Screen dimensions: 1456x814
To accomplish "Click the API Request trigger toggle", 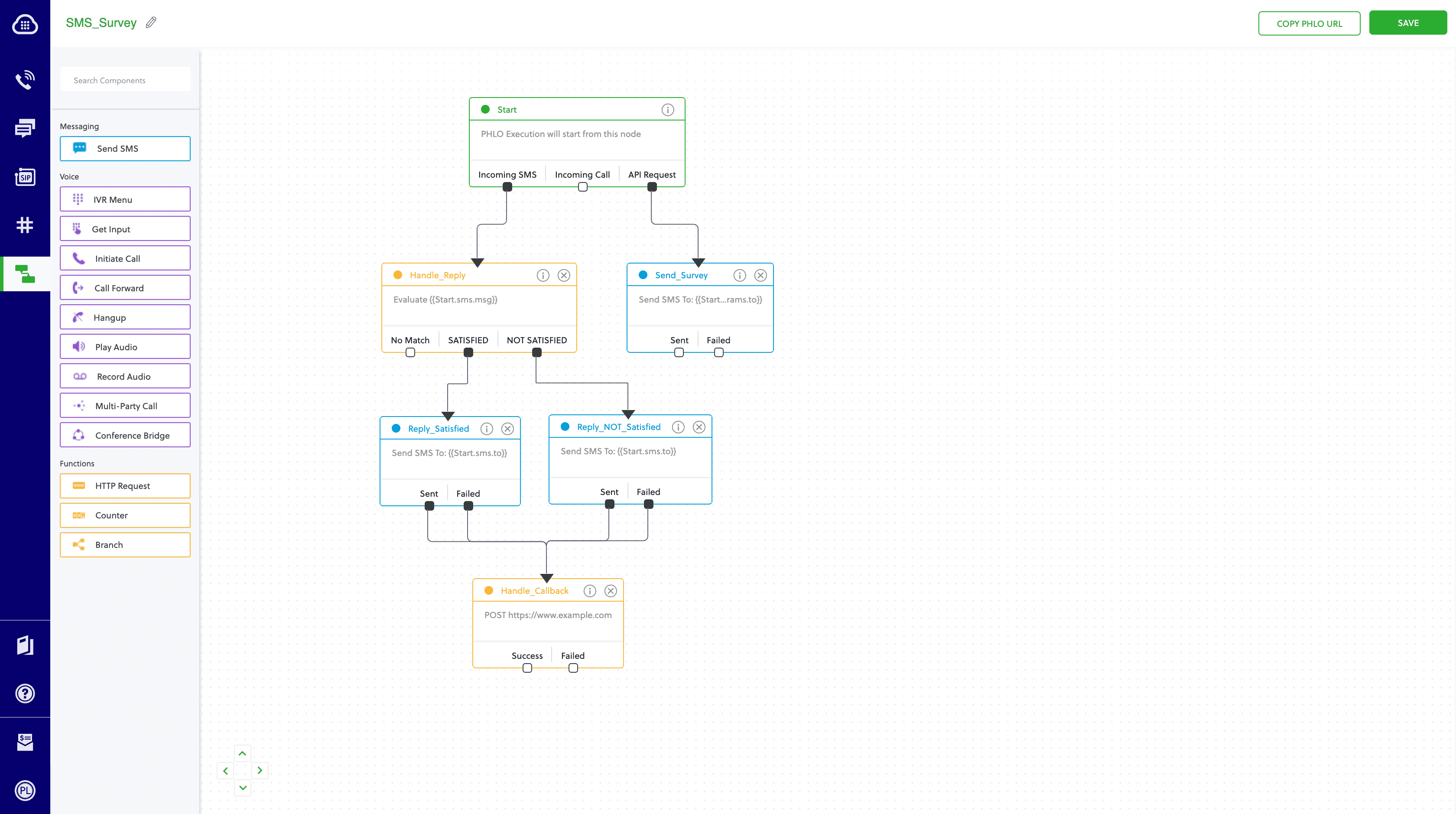I will [x=651, y=187].
